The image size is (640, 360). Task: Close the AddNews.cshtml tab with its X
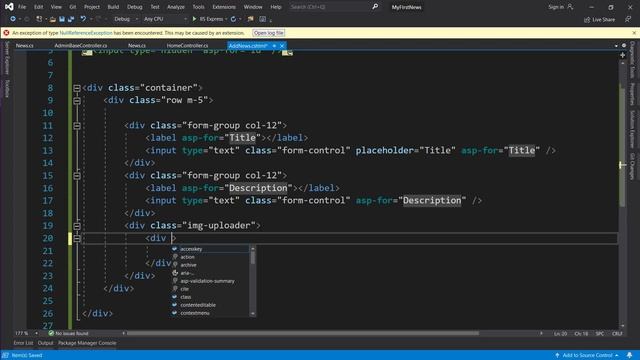click(282, 46)
